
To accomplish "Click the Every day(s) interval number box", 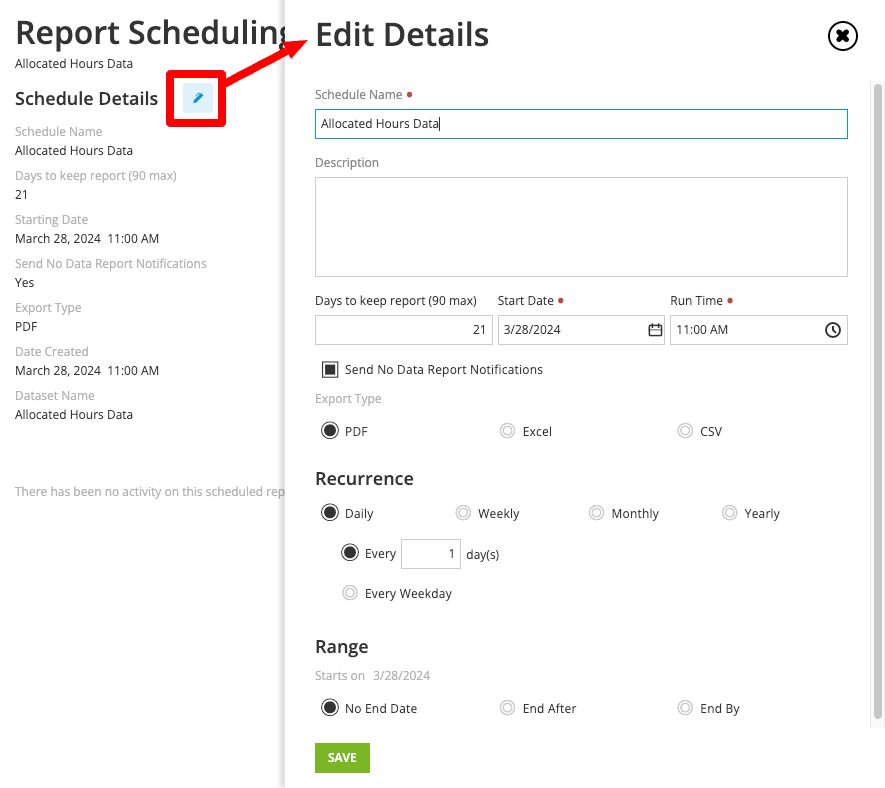I will coord(431,554).
